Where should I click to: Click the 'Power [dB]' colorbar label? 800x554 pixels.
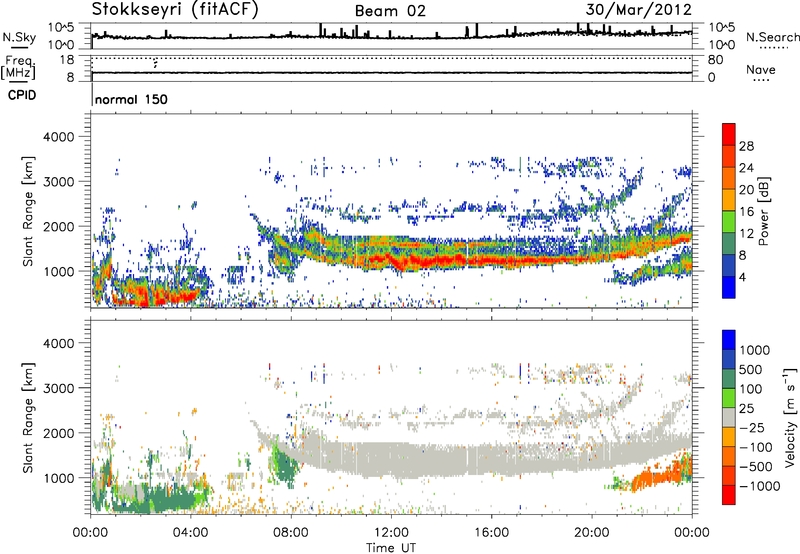click(763, 211)
